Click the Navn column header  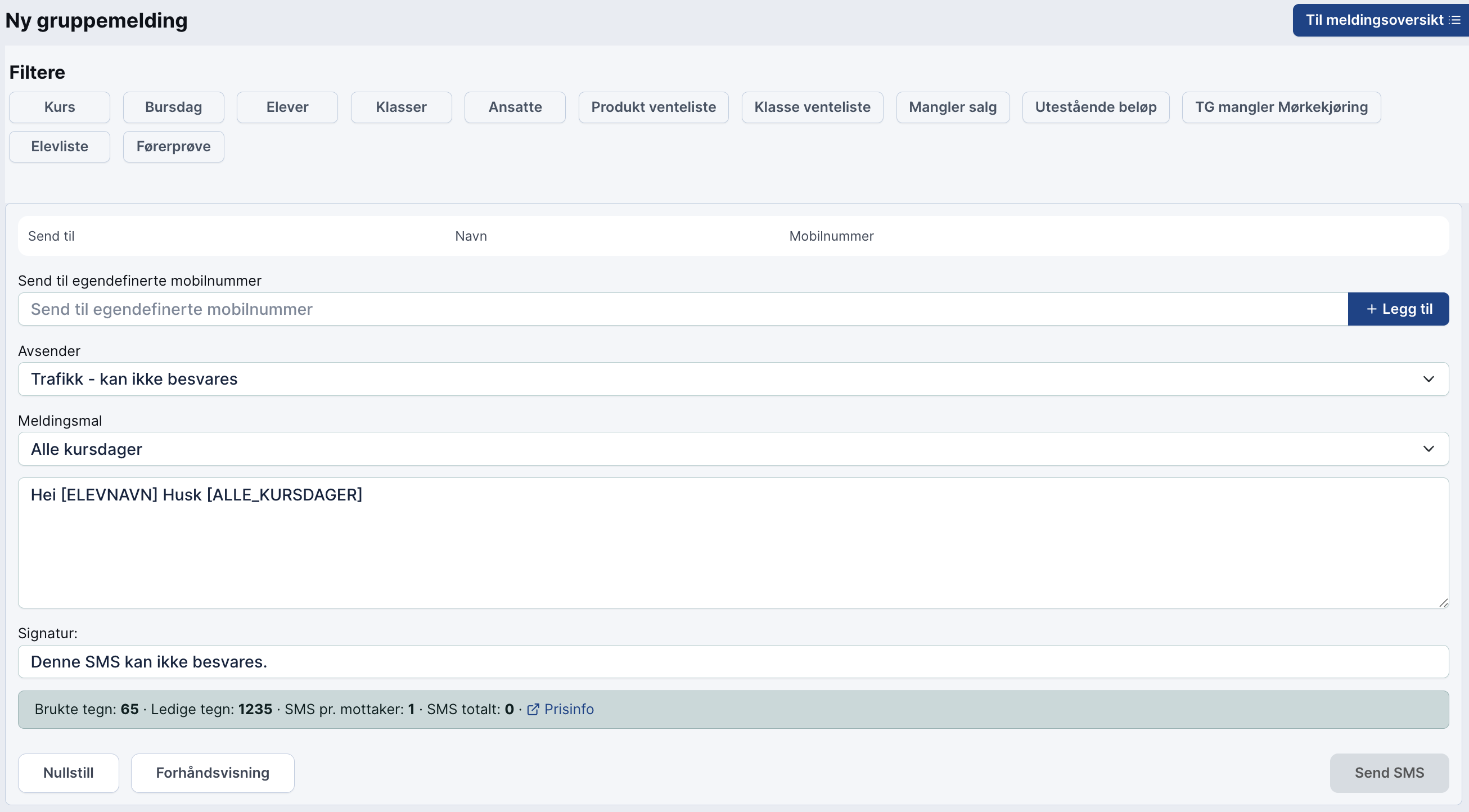click(471, 236)
